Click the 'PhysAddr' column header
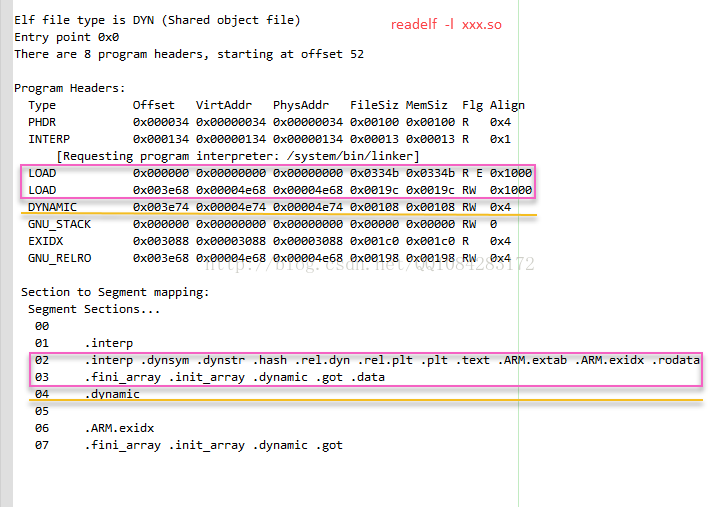Viewport: 721px width, 507px height. [301, 105]
